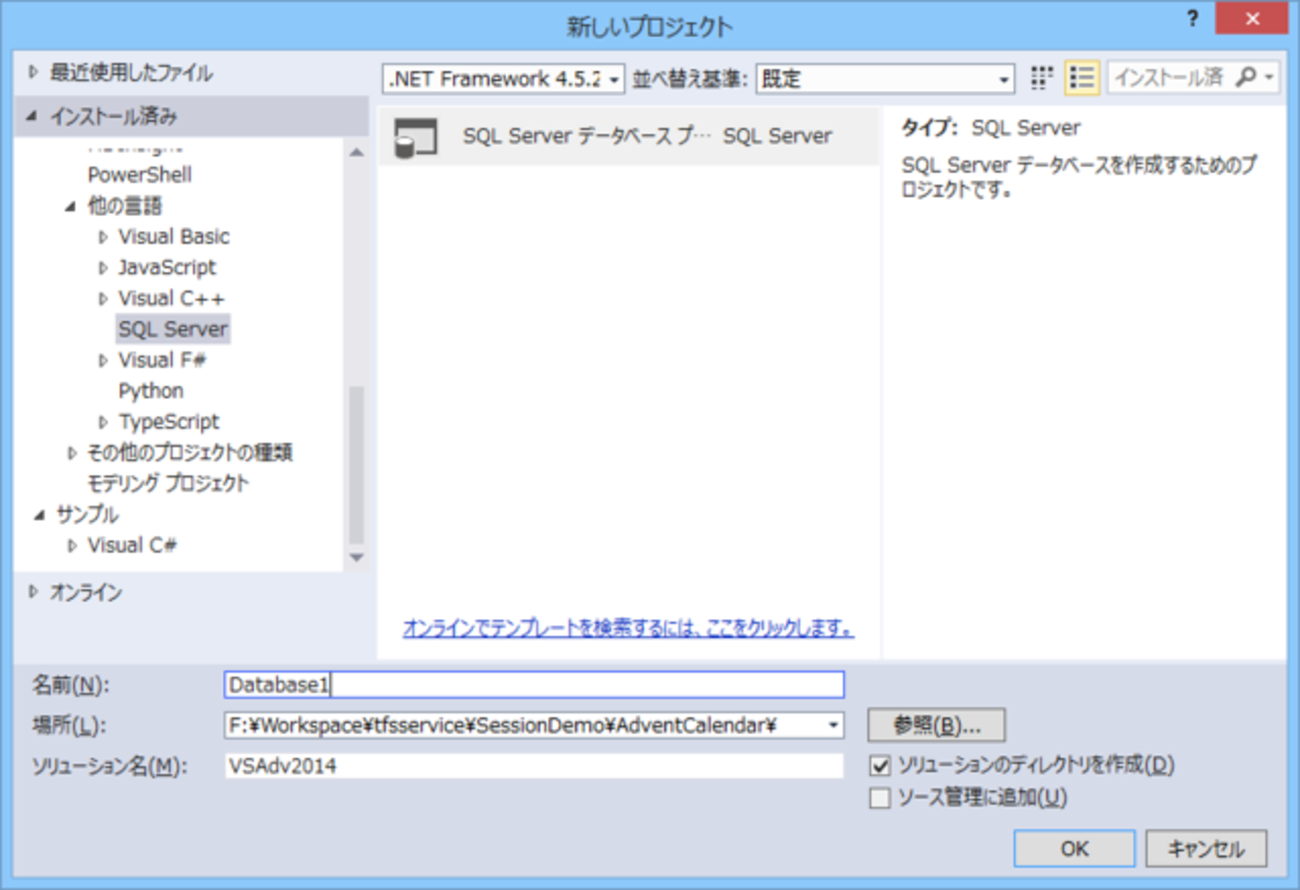Image resolution: width=1300 pixels, height=890 pixels.
Task: Expand the Visual C++ node
Action: 102,299
